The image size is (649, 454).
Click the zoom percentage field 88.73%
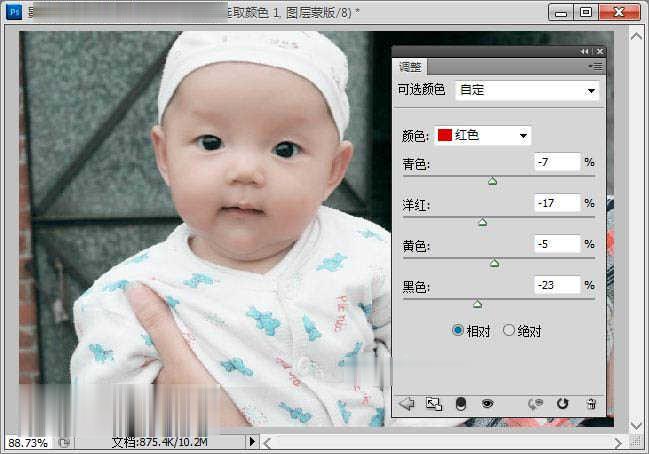(x=28, y=443)
